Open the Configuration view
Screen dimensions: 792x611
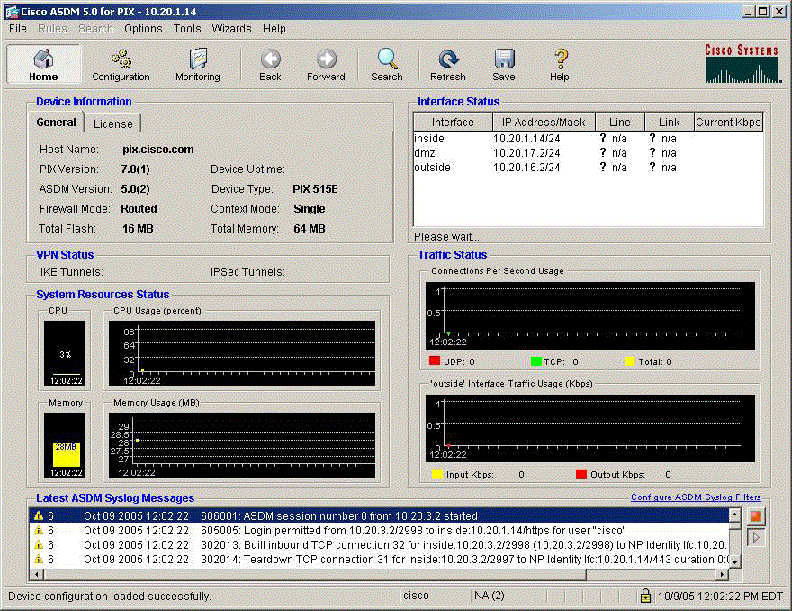[121, 64]
